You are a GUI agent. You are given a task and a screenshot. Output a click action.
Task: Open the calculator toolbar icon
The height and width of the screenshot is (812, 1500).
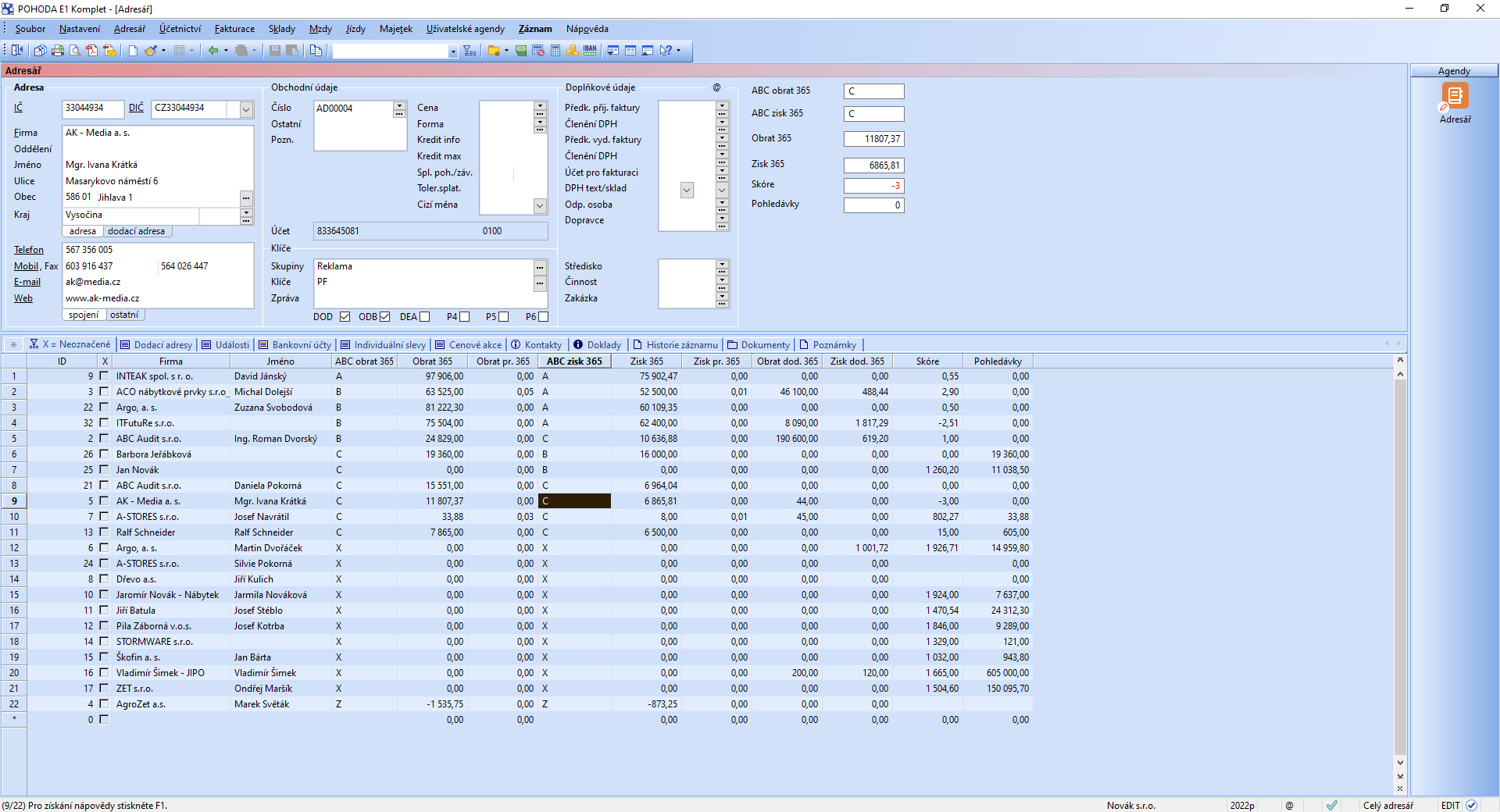tap(555, 51)
